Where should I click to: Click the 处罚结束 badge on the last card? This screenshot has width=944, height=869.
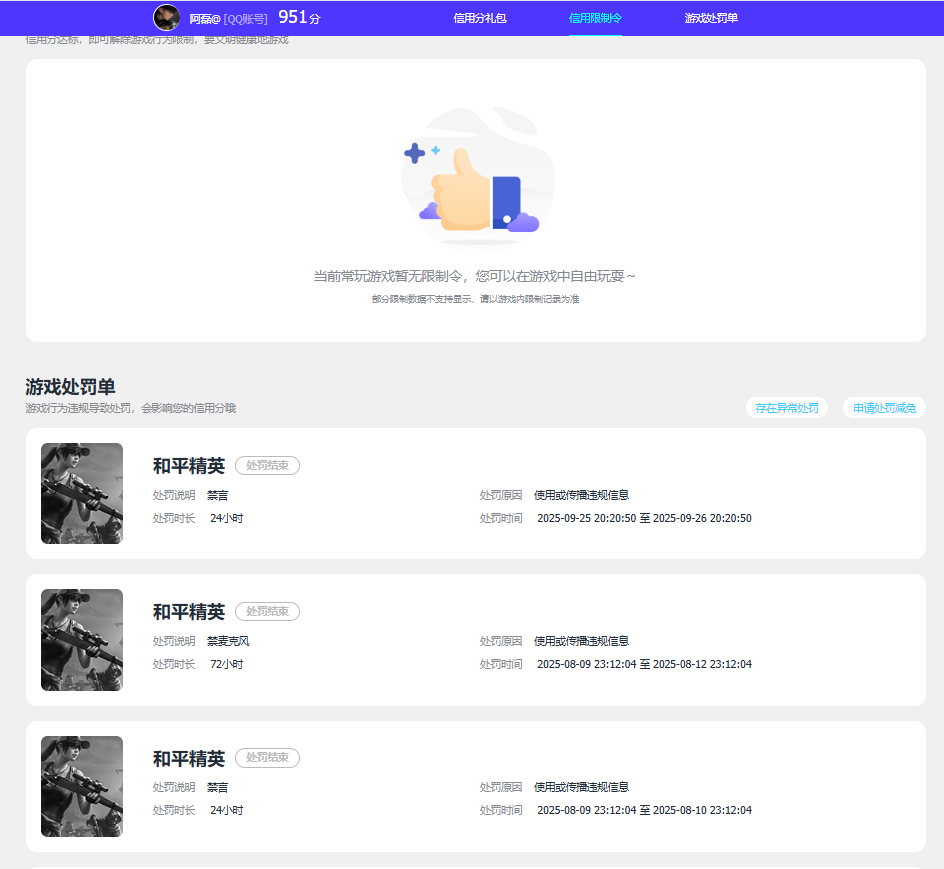(267, 758)
